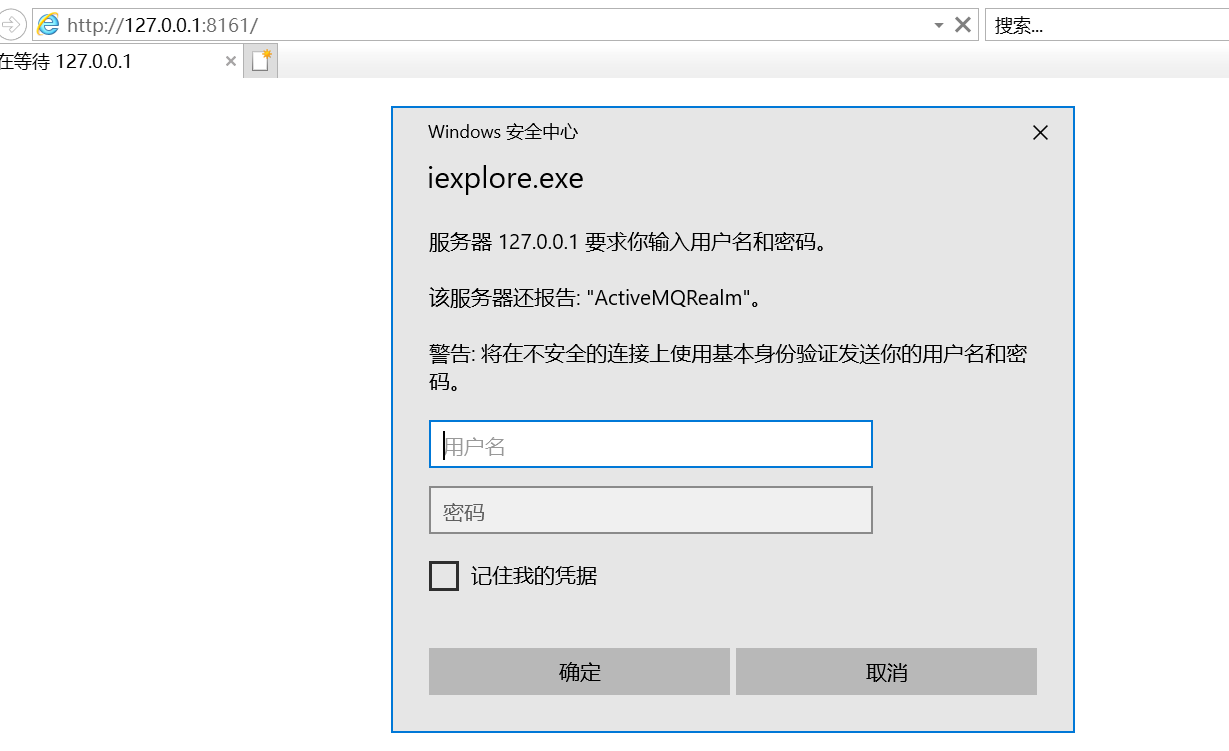Enable the 记住我的凭据 checkbox

click(x=443, y=576)
